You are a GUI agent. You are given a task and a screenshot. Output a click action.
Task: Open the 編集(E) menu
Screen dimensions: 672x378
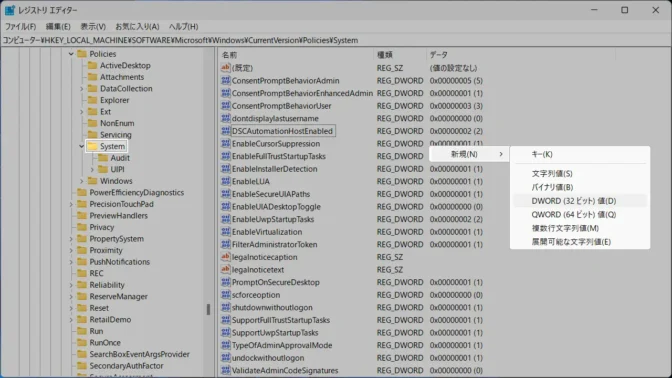click(x=58, y=27)
